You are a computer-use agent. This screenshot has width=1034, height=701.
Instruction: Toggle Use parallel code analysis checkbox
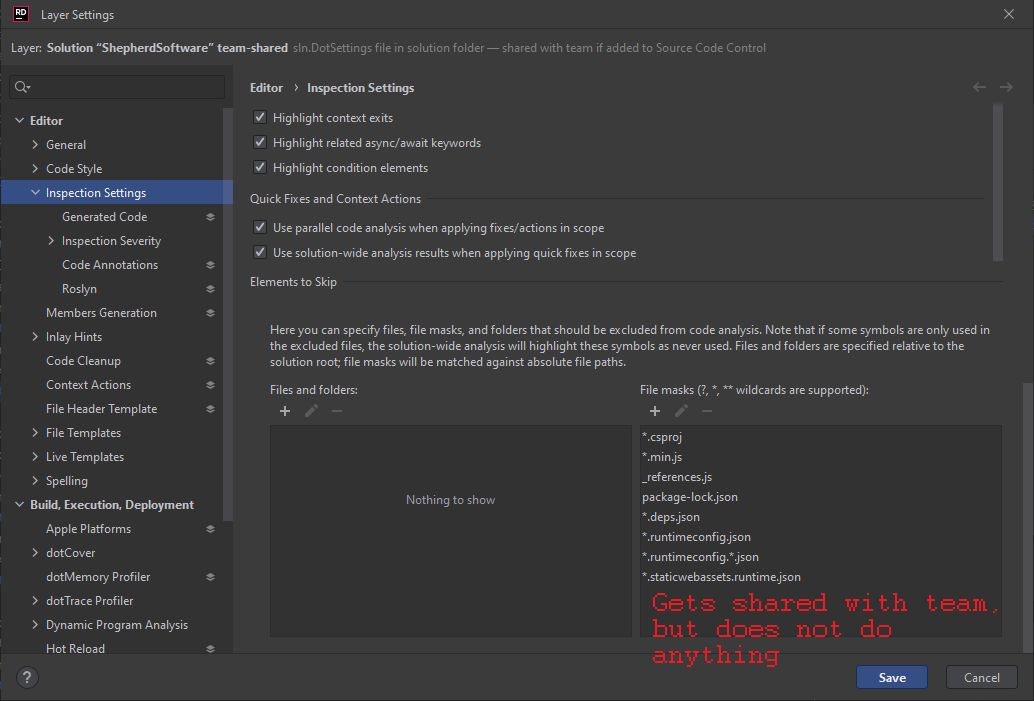pyautogui.click(x=260, y=228)
